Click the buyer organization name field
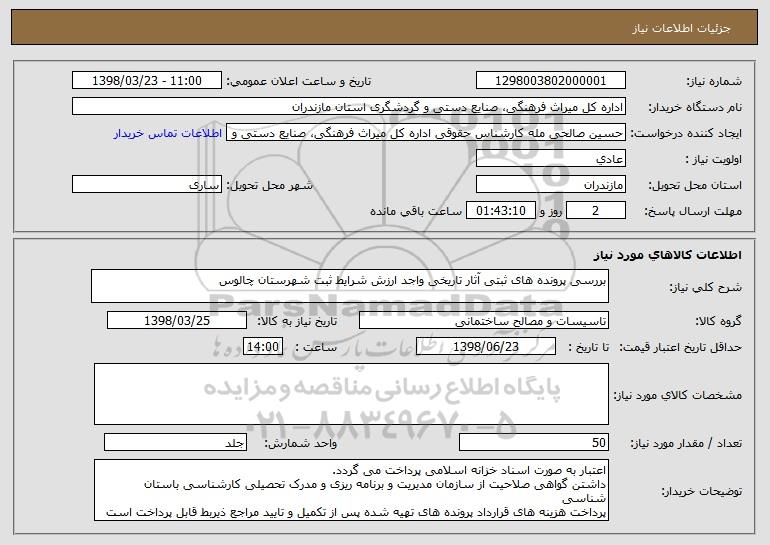770x545 pixels. [x=349, y=107]
